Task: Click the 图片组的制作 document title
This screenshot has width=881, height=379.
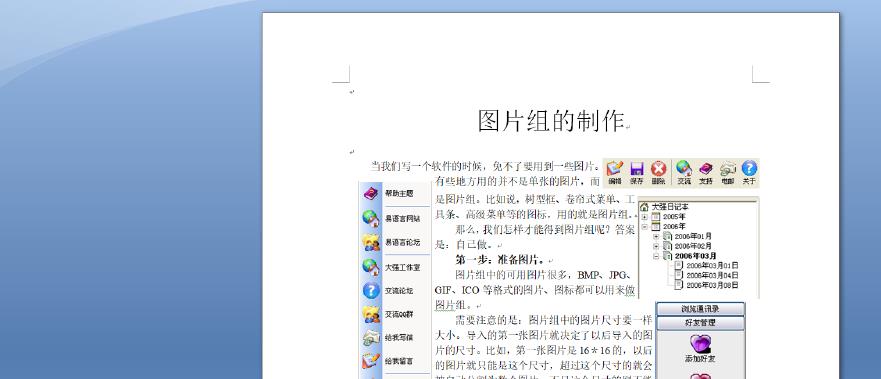Action: point(551,121)
